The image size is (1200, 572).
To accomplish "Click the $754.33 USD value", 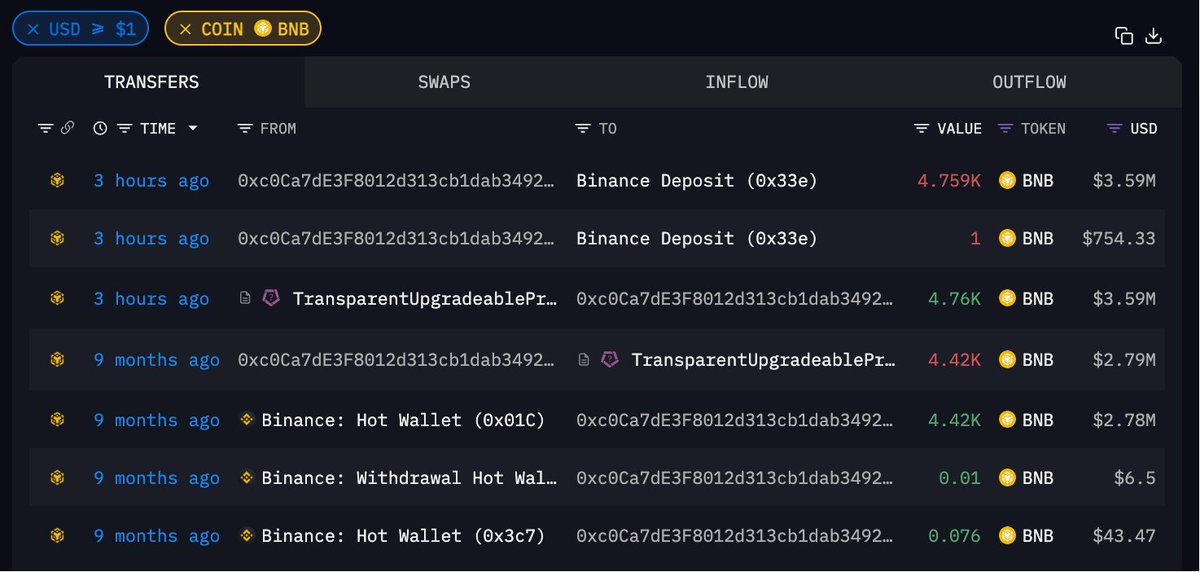I will point(1119,238).
